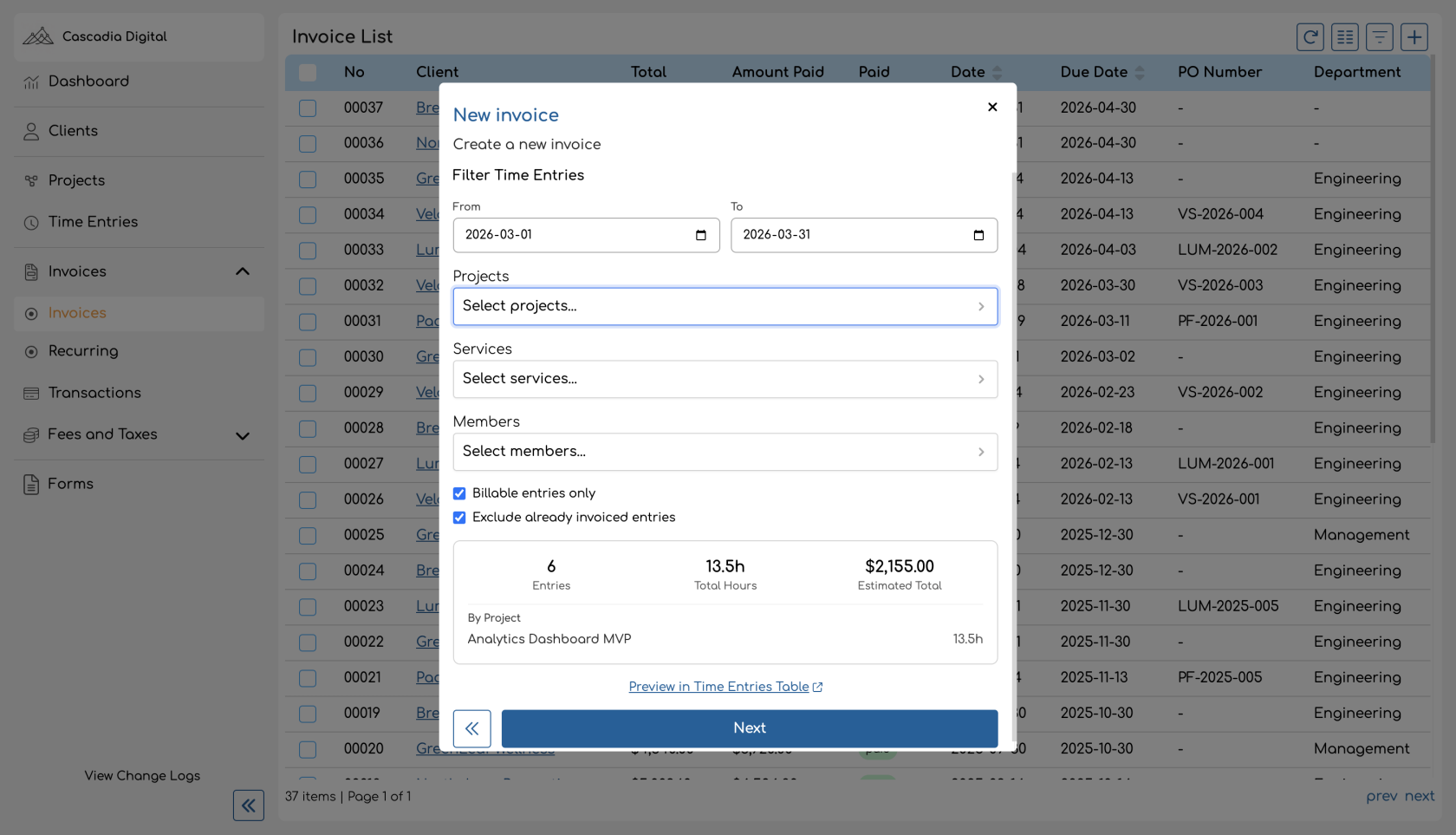
Task: Toggle Billable entries only checkbox
Action: [x=459, y=493]
